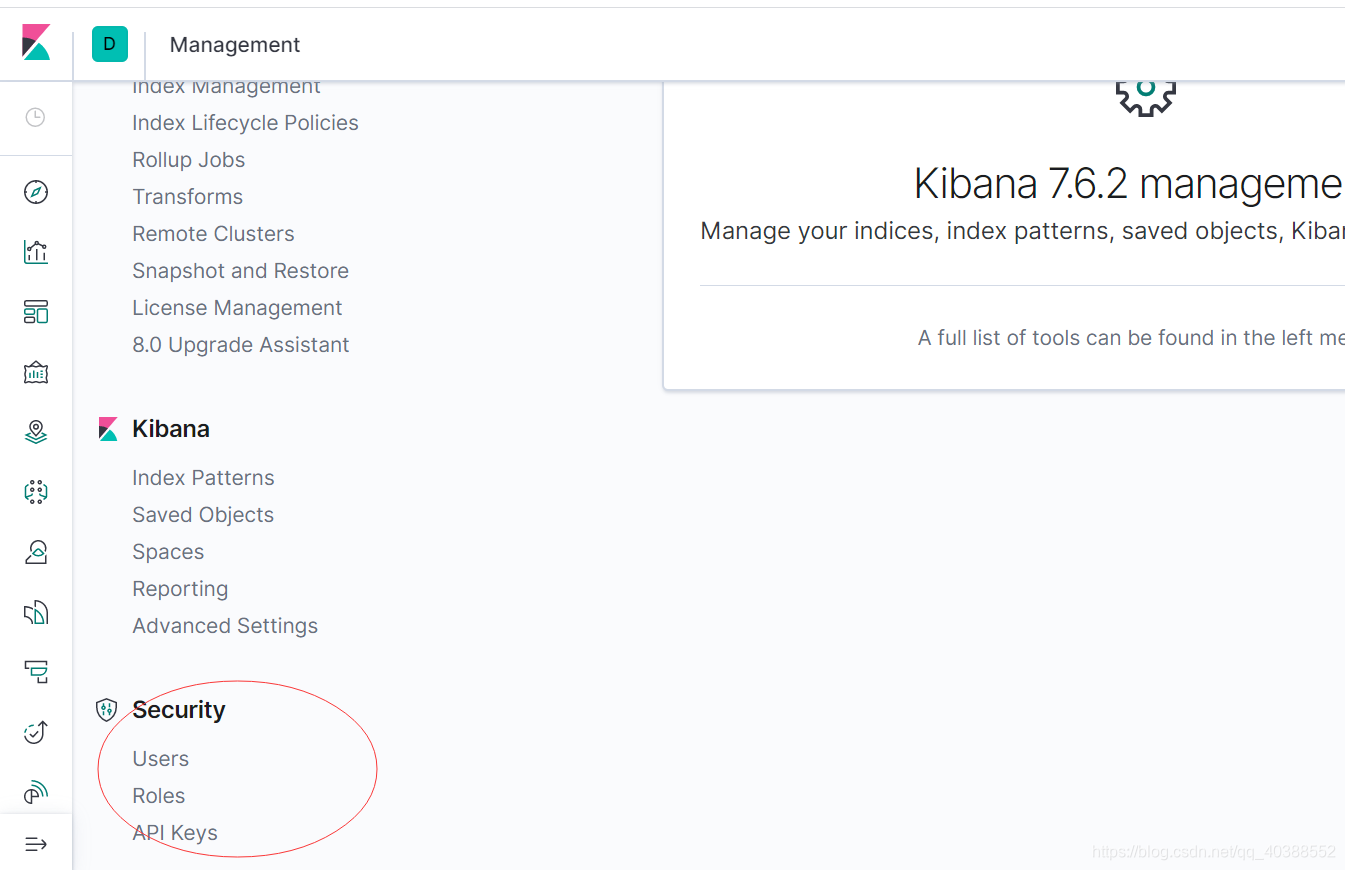This screenshot has width=1345, height=870.
Task: Open Logs via the sidebar icon
Action: pos(36,612)
